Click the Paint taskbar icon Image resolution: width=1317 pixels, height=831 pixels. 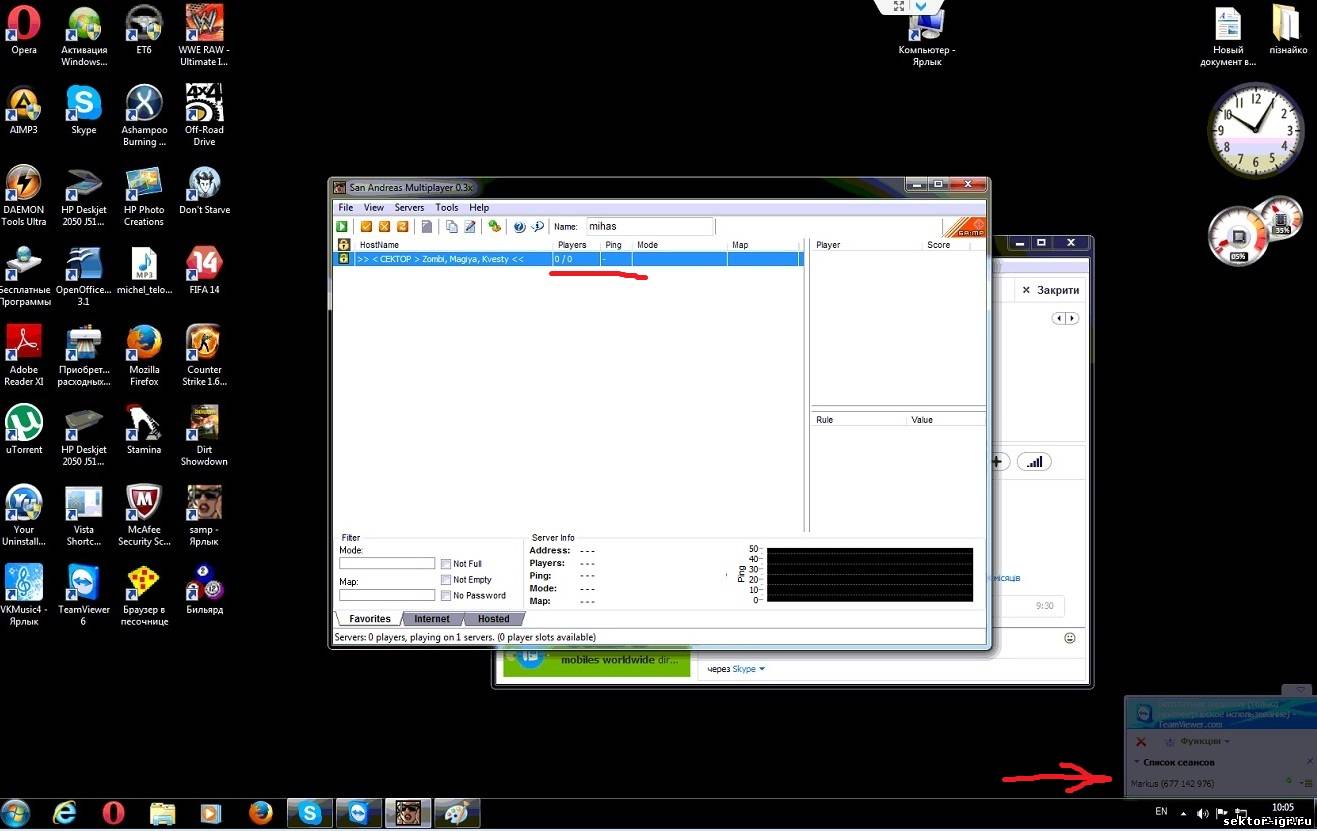(457, 812)
